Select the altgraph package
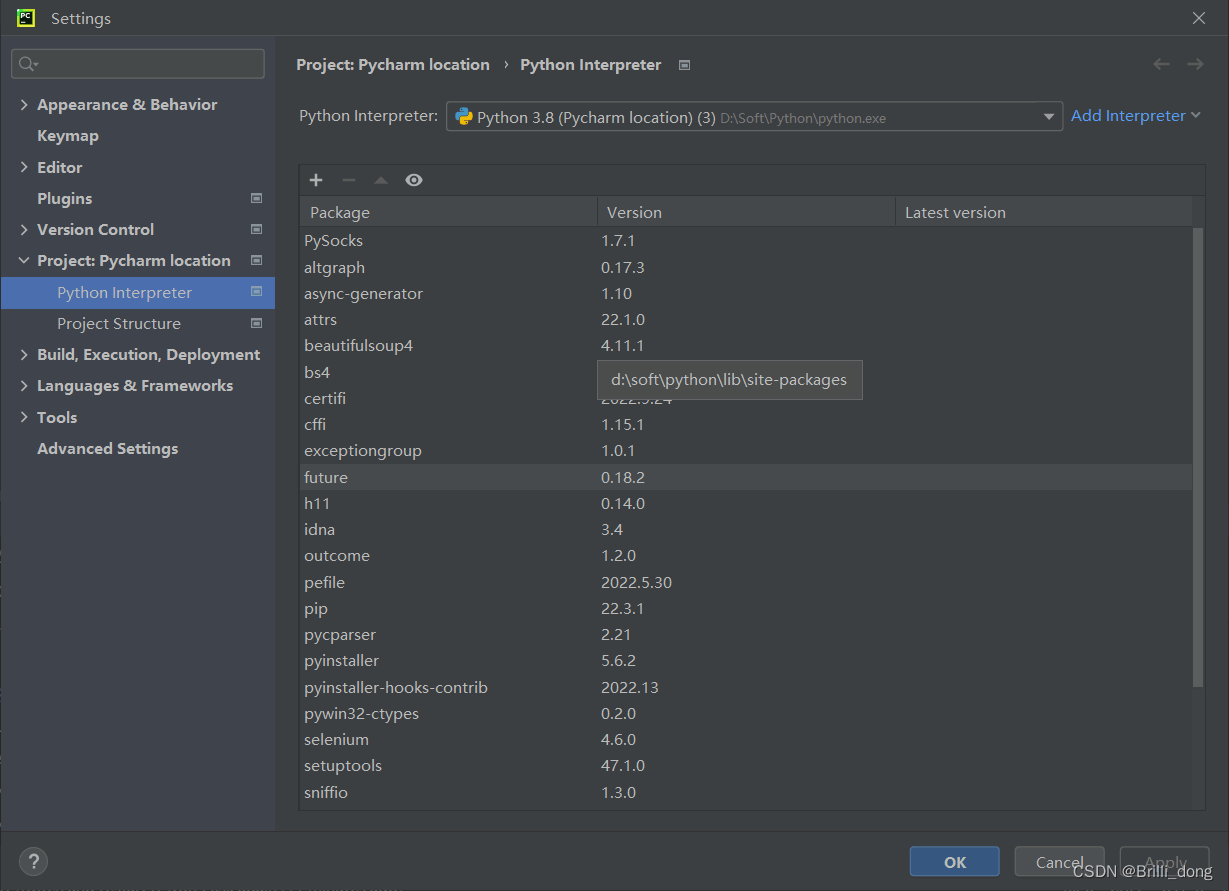Viewport: 1229px width, 891px height. tap(746, 267)
